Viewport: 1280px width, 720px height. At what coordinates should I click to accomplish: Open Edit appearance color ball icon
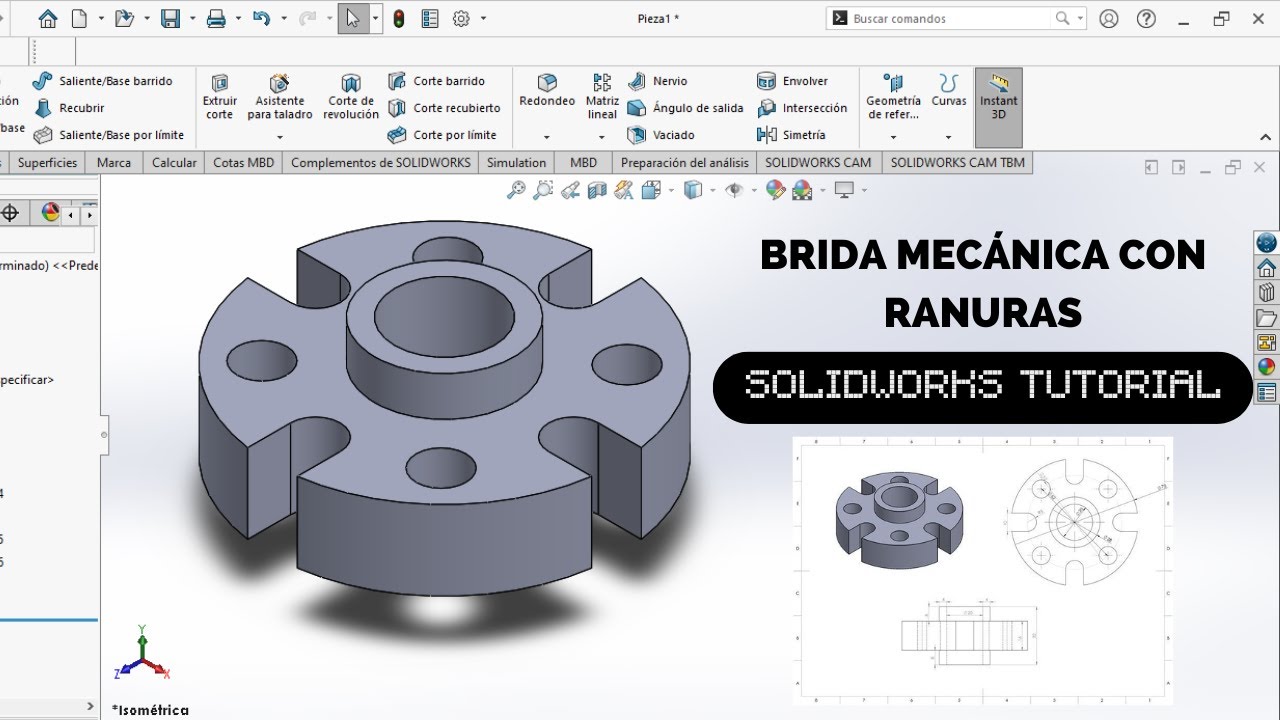coord(774,189)
